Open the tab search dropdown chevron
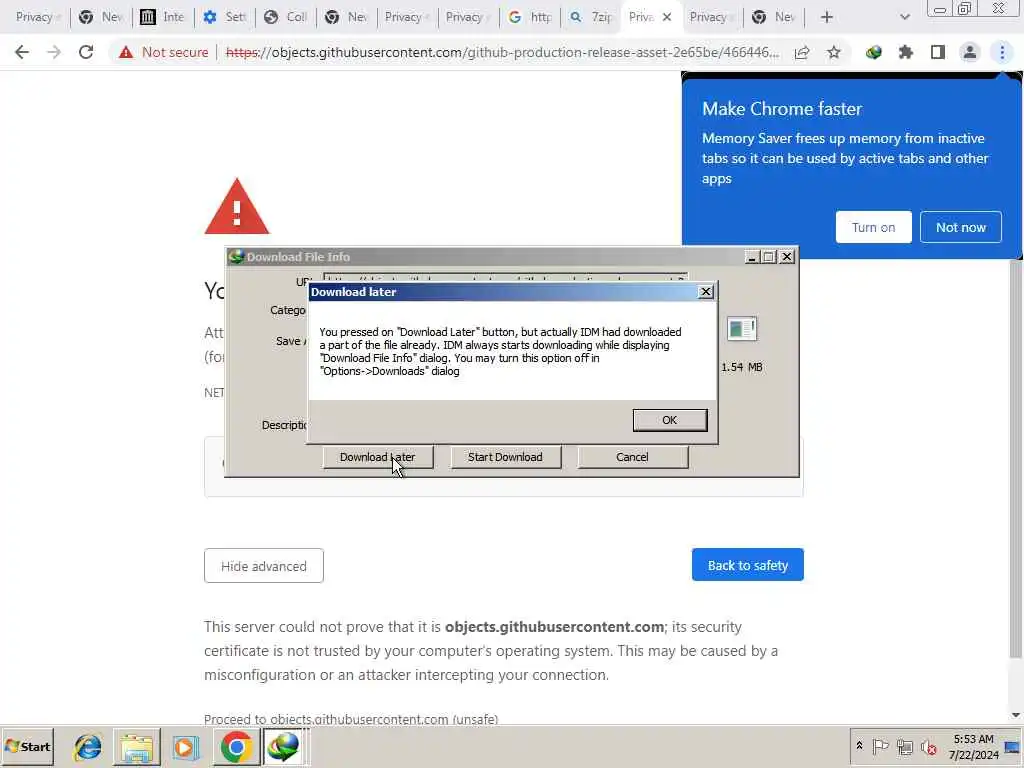This screenshot has height=768, width=1024. (x=904, y=17)
